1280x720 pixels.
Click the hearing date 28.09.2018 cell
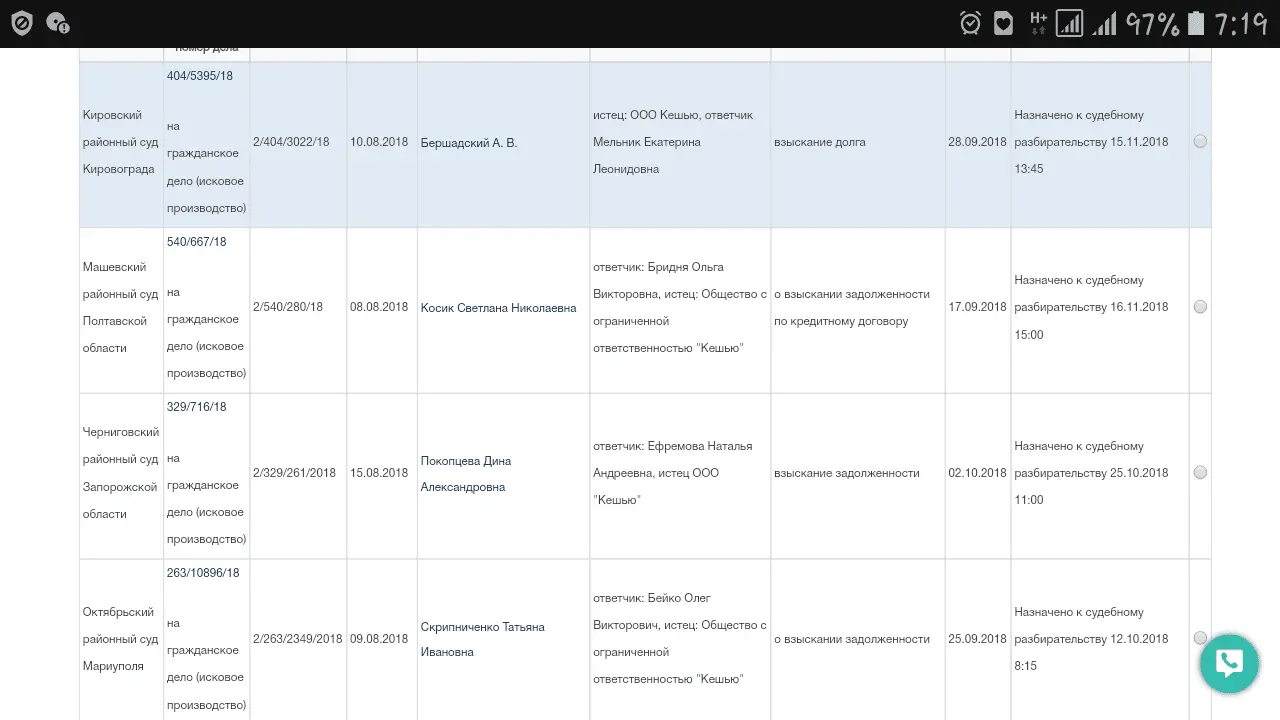[x=977, y=141]
